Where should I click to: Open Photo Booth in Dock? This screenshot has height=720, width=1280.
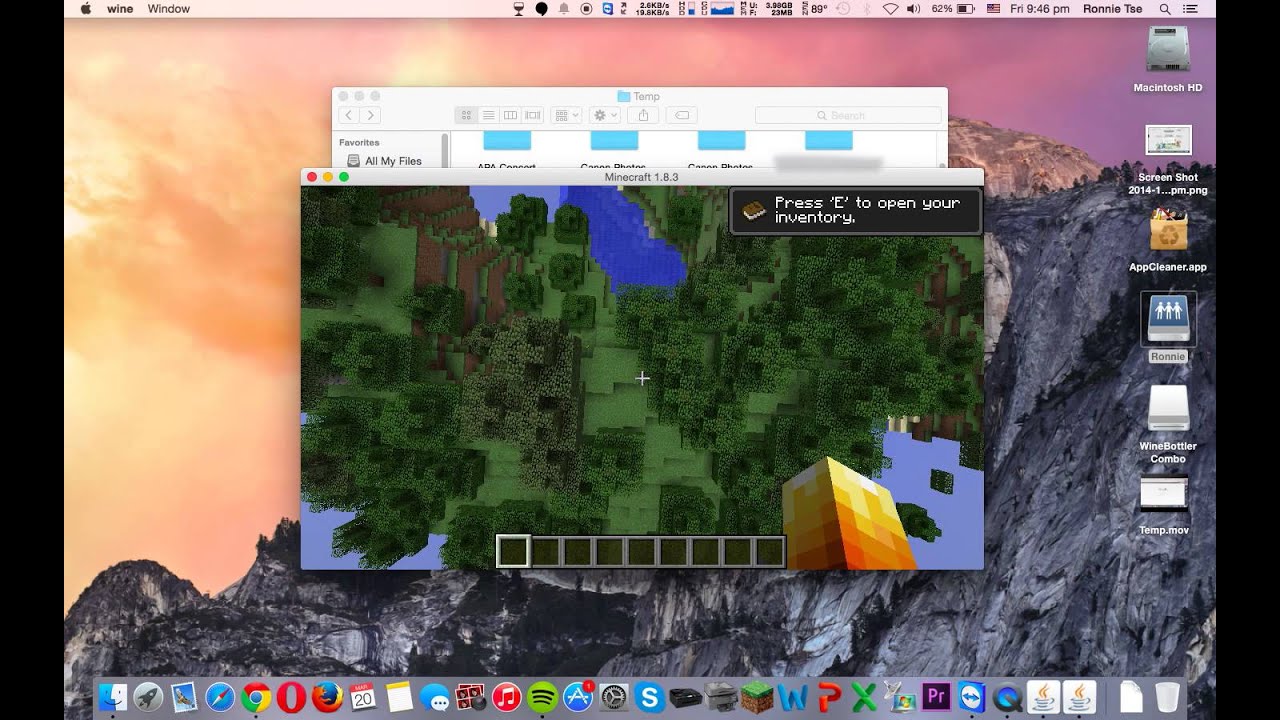coord(470,696)
